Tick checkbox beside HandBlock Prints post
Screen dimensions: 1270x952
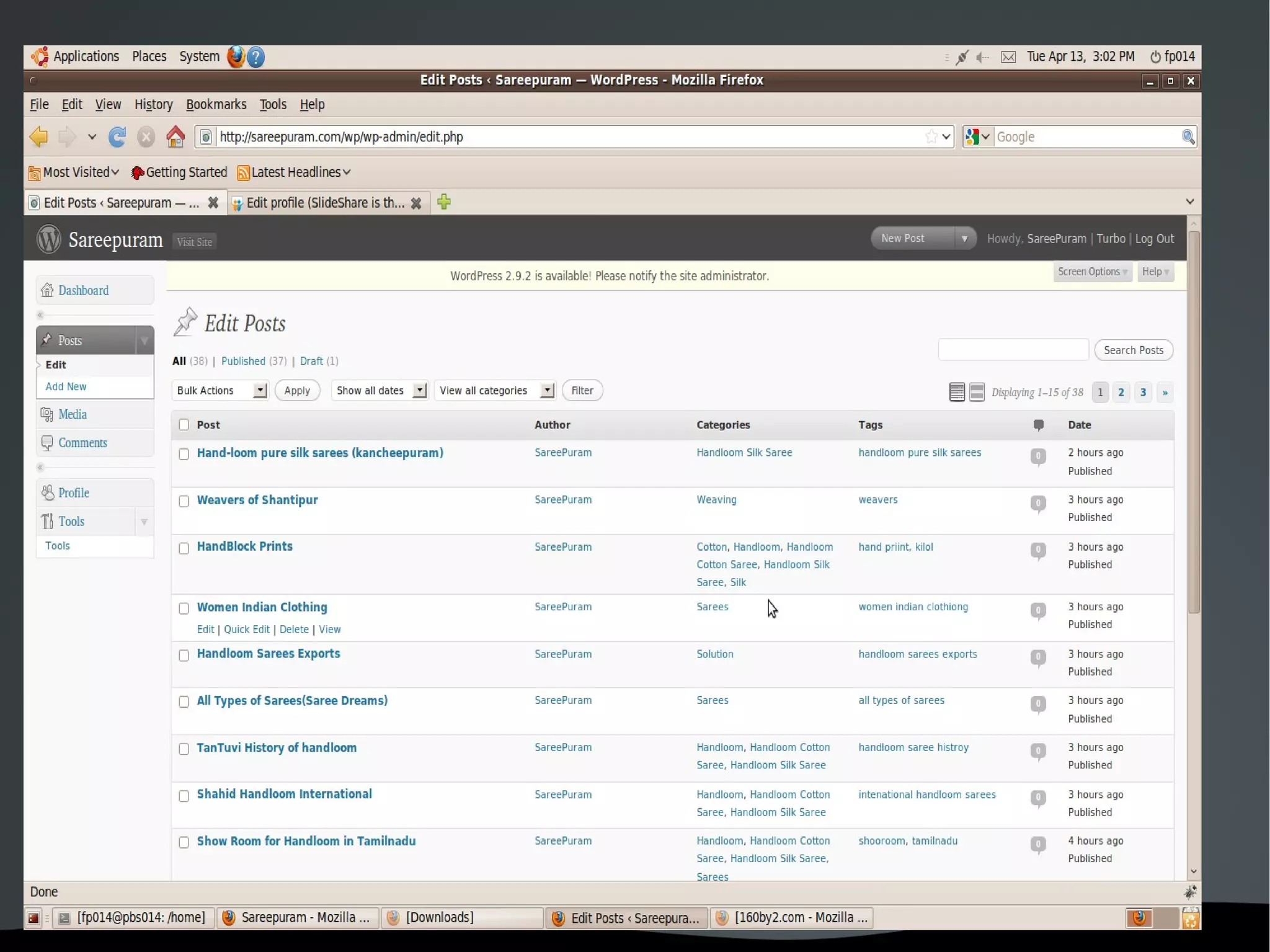184,548
